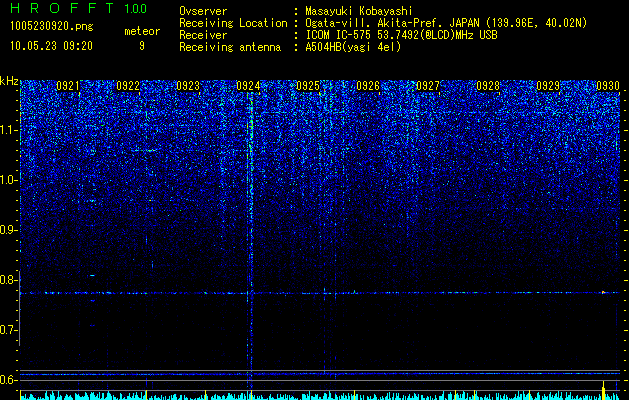
Task: Click the 0.8 kHz axis label
Action: pos(9,280)
